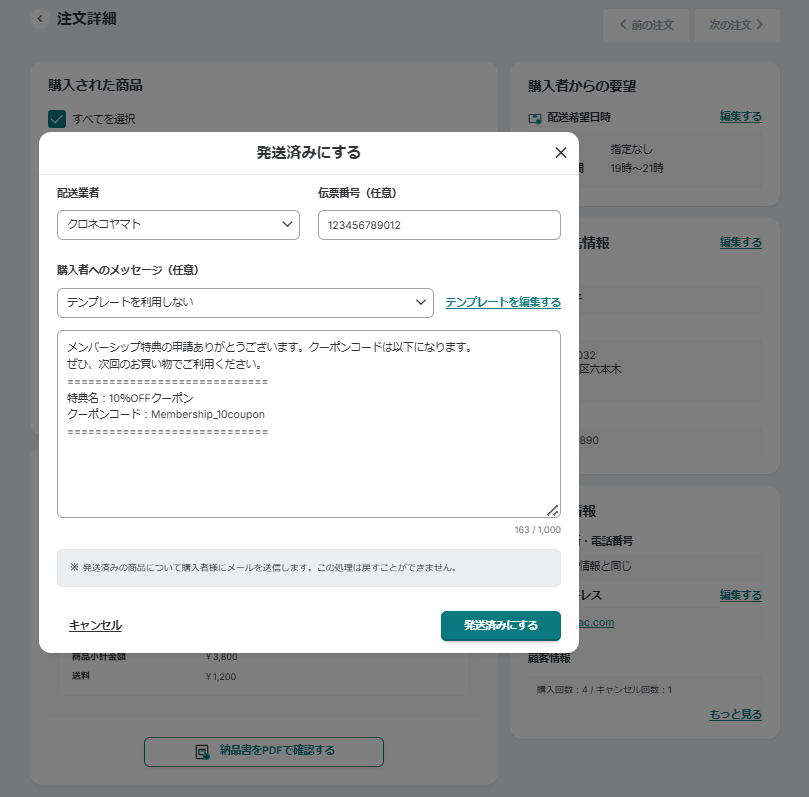The width and height of the screenshot is (809, 797).
Task: Click the green 発送済みにする button
Action: click(500, 625)
